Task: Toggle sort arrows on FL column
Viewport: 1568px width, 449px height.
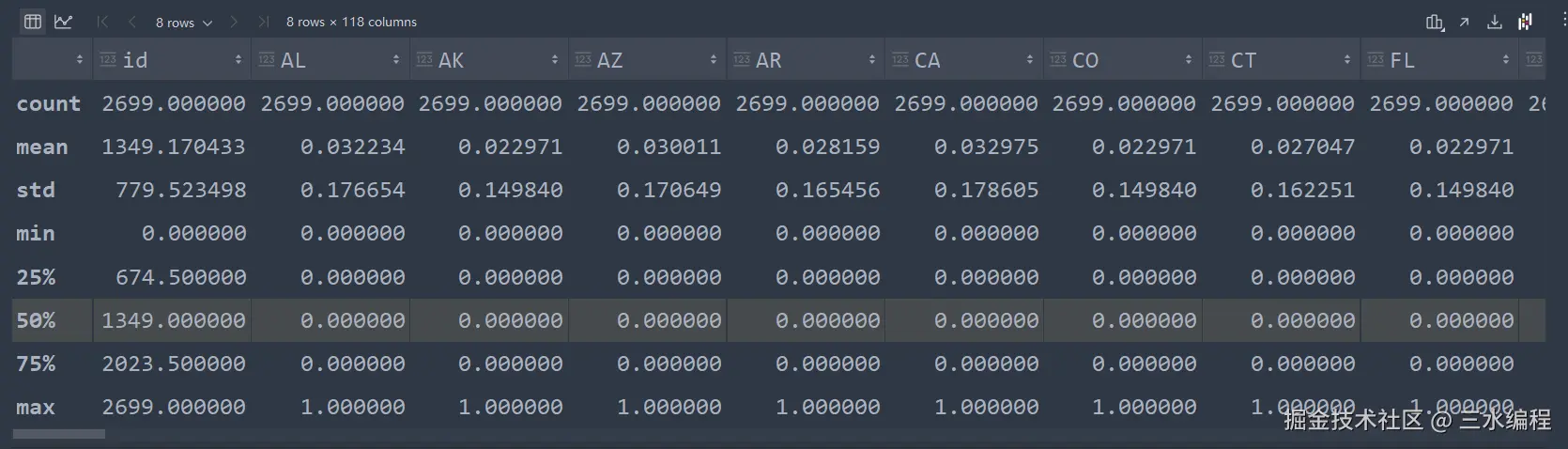Action: (1506, 60)
